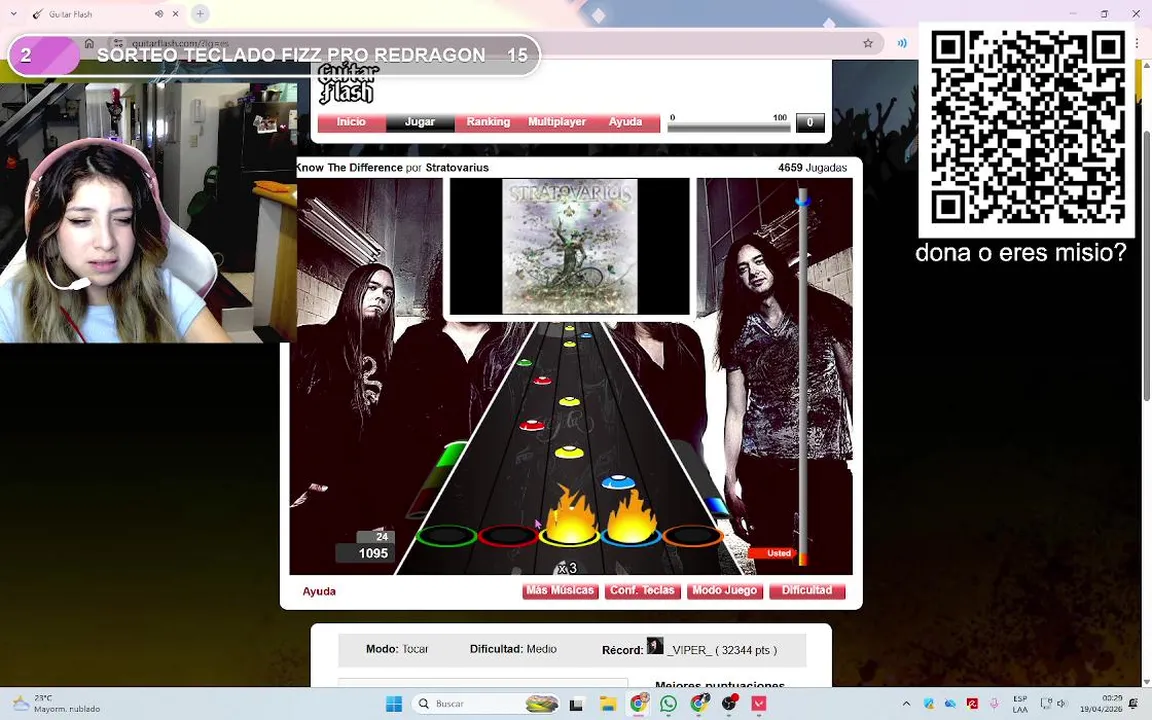Image resolution: width=1152 pixels, height=720 pixels.
Task: Click the browser page scrollbar
Action: point(1146,267)
